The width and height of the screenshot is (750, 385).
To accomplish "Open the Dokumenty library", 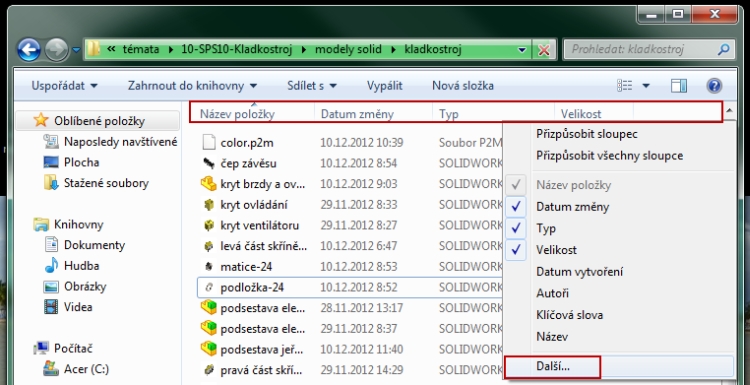I will point(85,245).
